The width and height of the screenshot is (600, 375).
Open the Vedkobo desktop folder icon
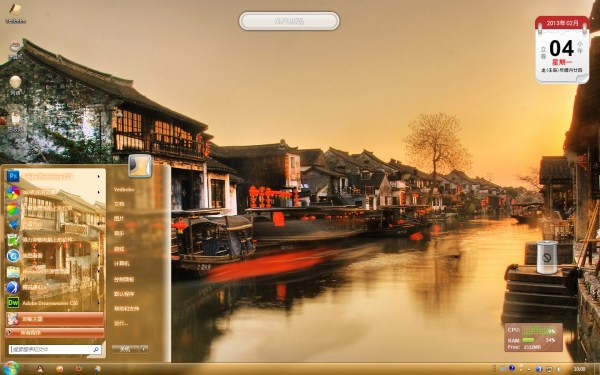pyautogui.click(x=15, y=13)
